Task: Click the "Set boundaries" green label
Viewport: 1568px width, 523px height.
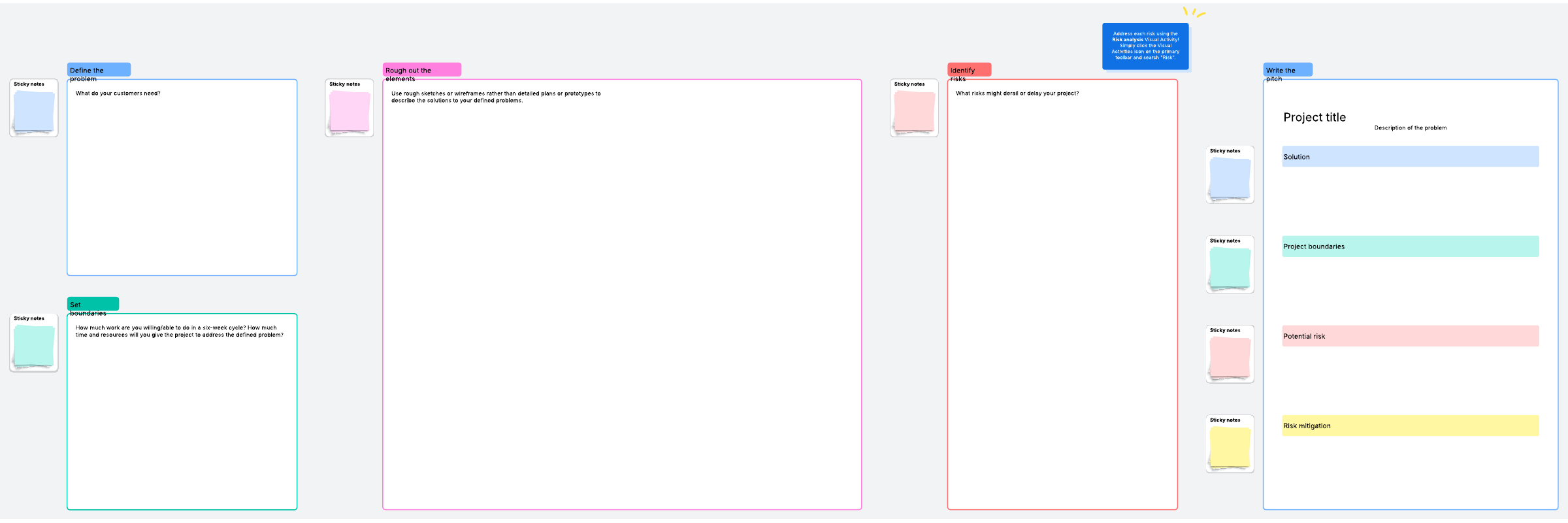Action: (x=93, y=305)
